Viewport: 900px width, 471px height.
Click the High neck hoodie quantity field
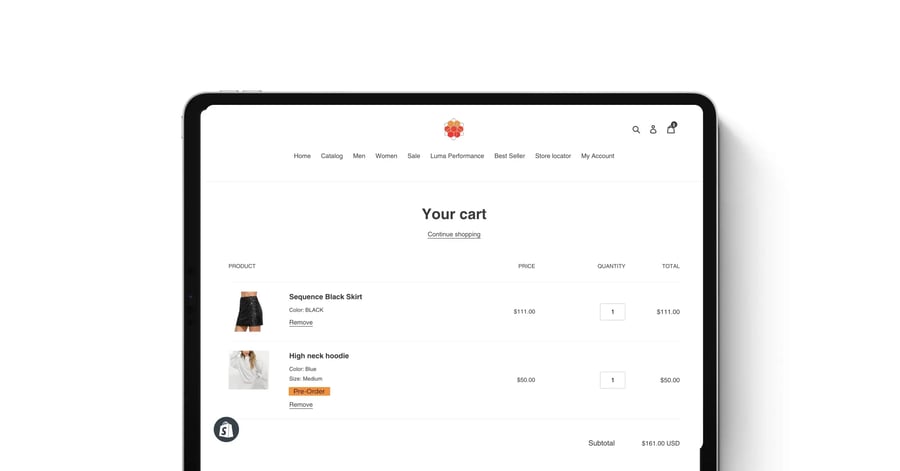pos(612,380)
